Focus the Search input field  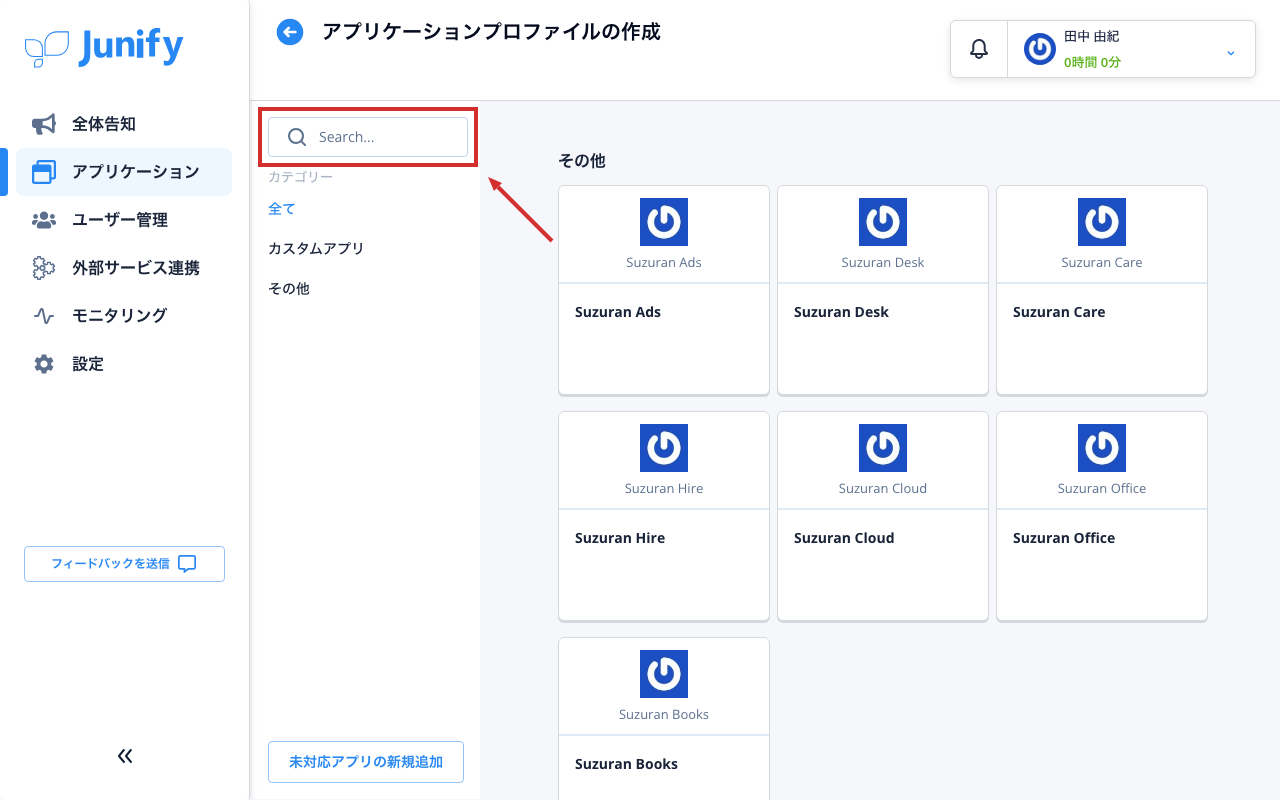point(368,137)
